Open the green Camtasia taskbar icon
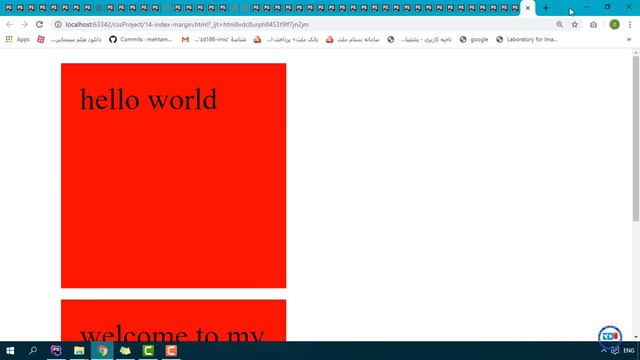Screen dimensions: 640x360 (148, 351)
